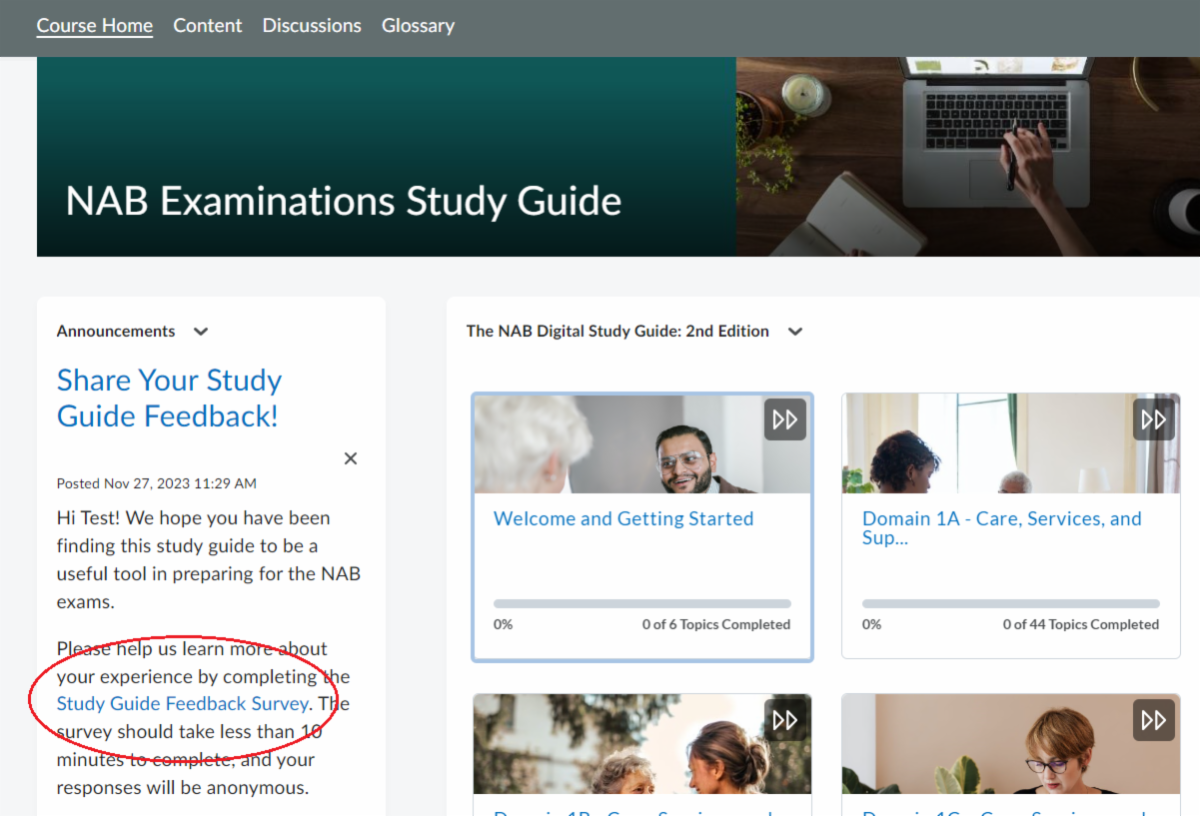Open Welcome and Getting Started module

pyautogui.click(x=623, y=518)
